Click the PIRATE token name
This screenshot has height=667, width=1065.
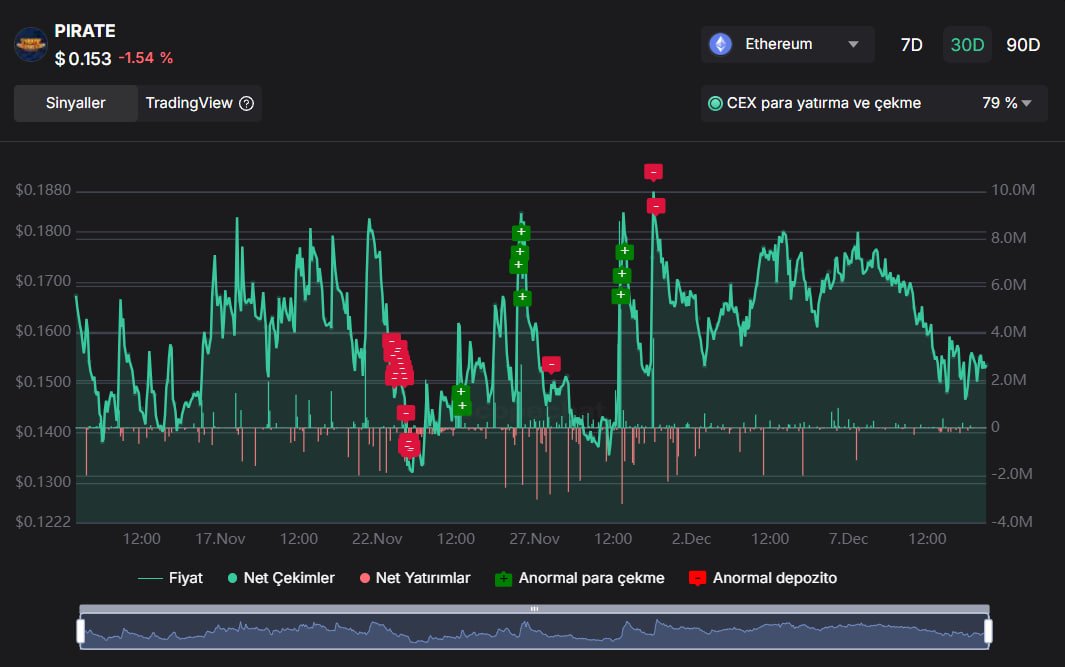click(85, 31)
